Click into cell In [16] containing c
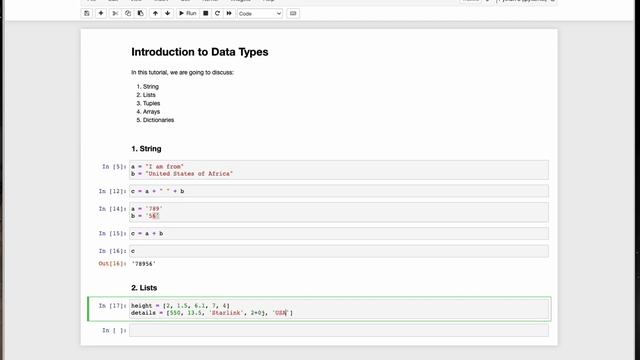The image size is (640, 360). (339, 251)
